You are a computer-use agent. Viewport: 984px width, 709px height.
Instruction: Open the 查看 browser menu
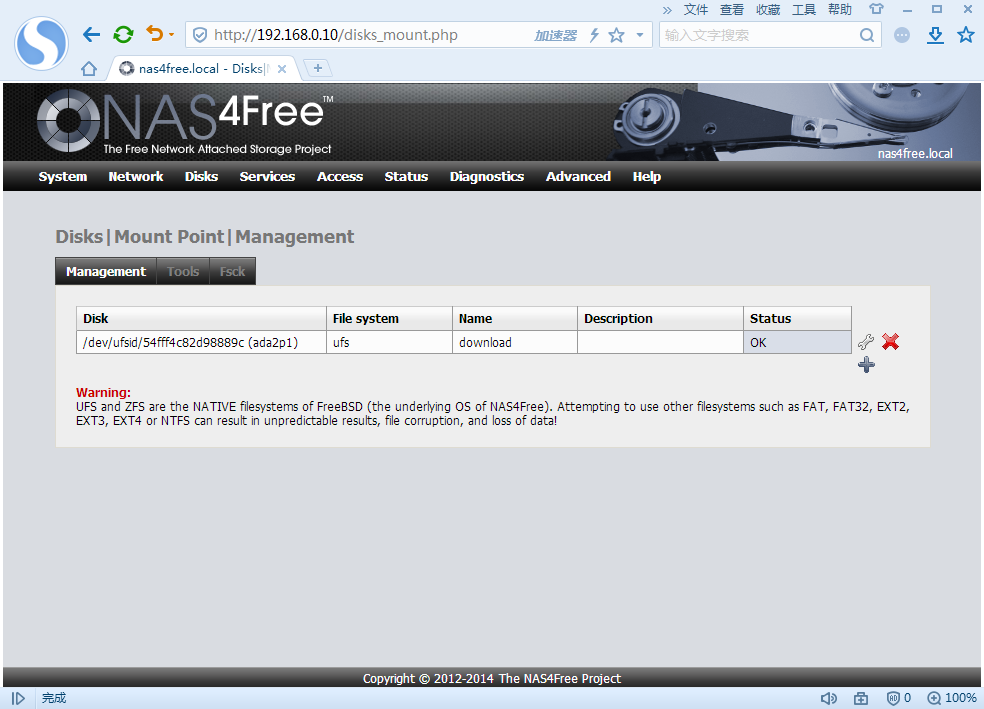tap(732, 9)
